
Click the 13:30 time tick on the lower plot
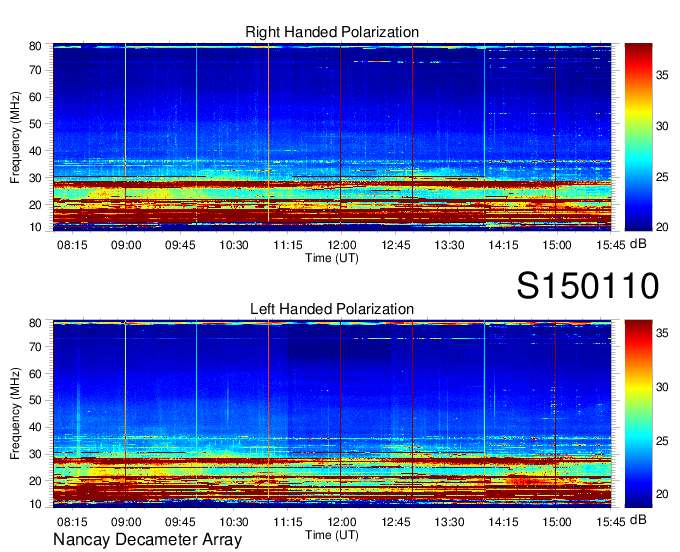point(449,522)
